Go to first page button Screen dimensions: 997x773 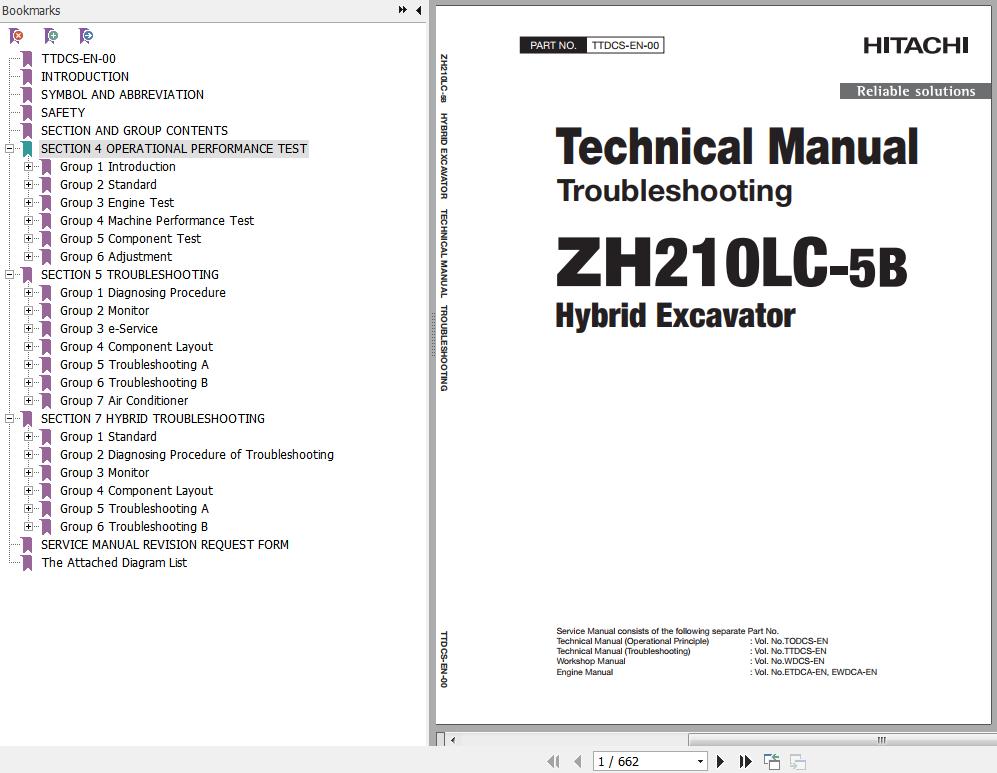(x=553, y=762)
